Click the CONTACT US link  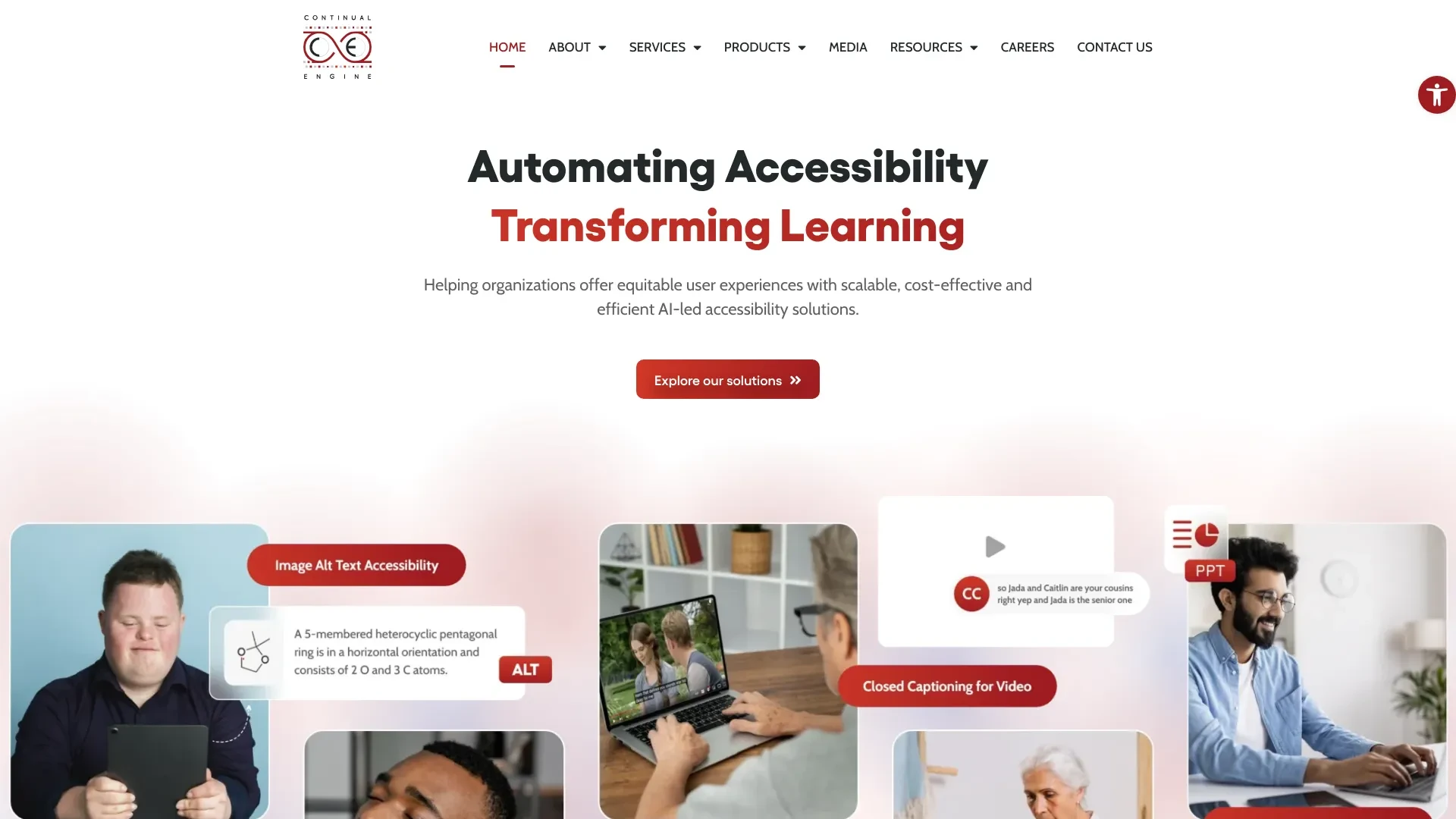click(1114, 46)
